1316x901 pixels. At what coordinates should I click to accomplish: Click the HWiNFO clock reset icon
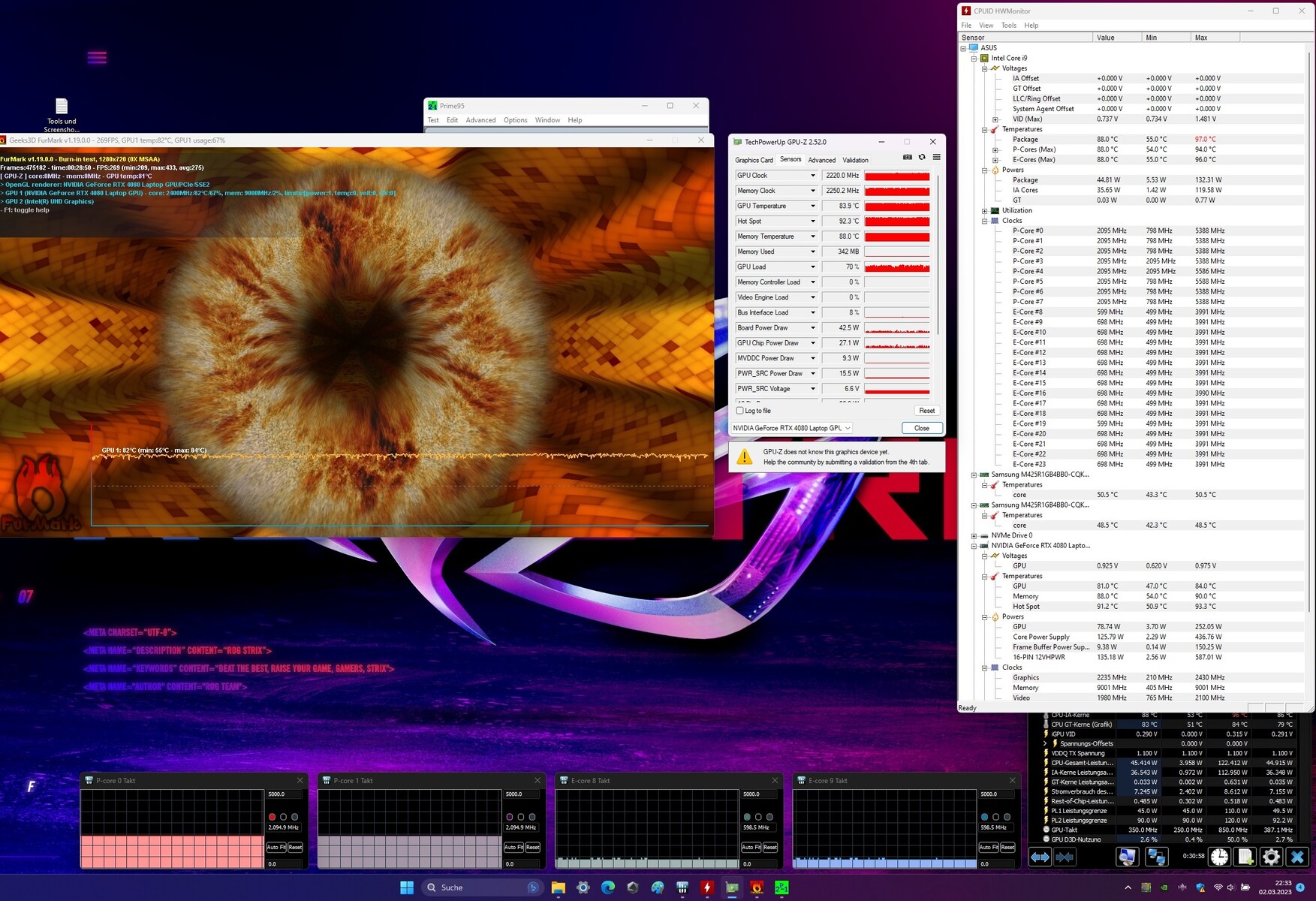click(1219, 857)
